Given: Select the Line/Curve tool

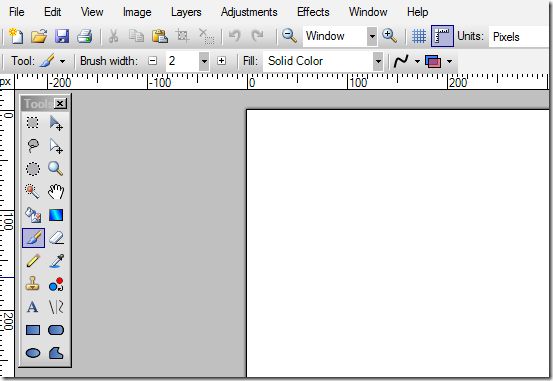Looking at the screenshot, I should pyautogui.click(x=56, y=307).
